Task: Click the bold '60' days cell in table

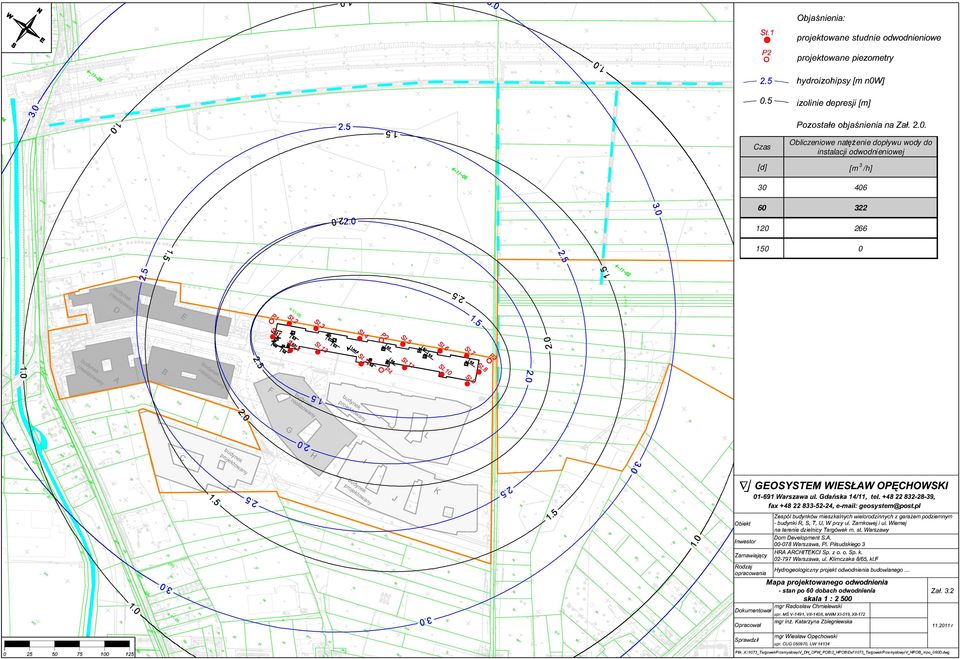Action: [x=762, y=208]
